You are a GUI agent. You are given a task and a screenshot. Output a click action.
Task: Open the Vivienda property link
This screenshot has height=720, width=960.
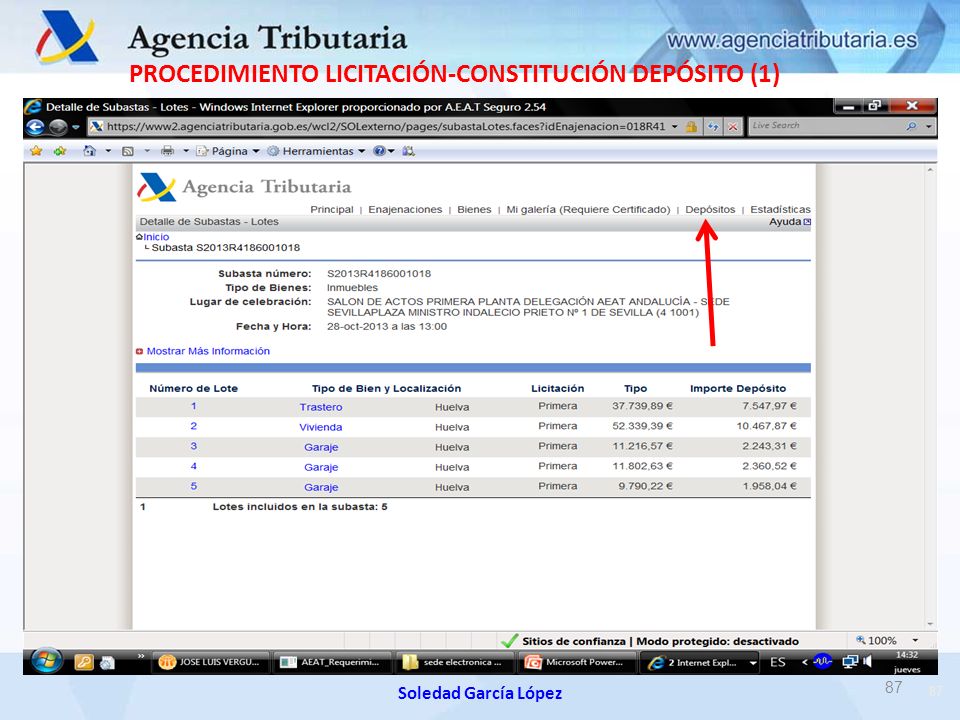click(320, 427)
